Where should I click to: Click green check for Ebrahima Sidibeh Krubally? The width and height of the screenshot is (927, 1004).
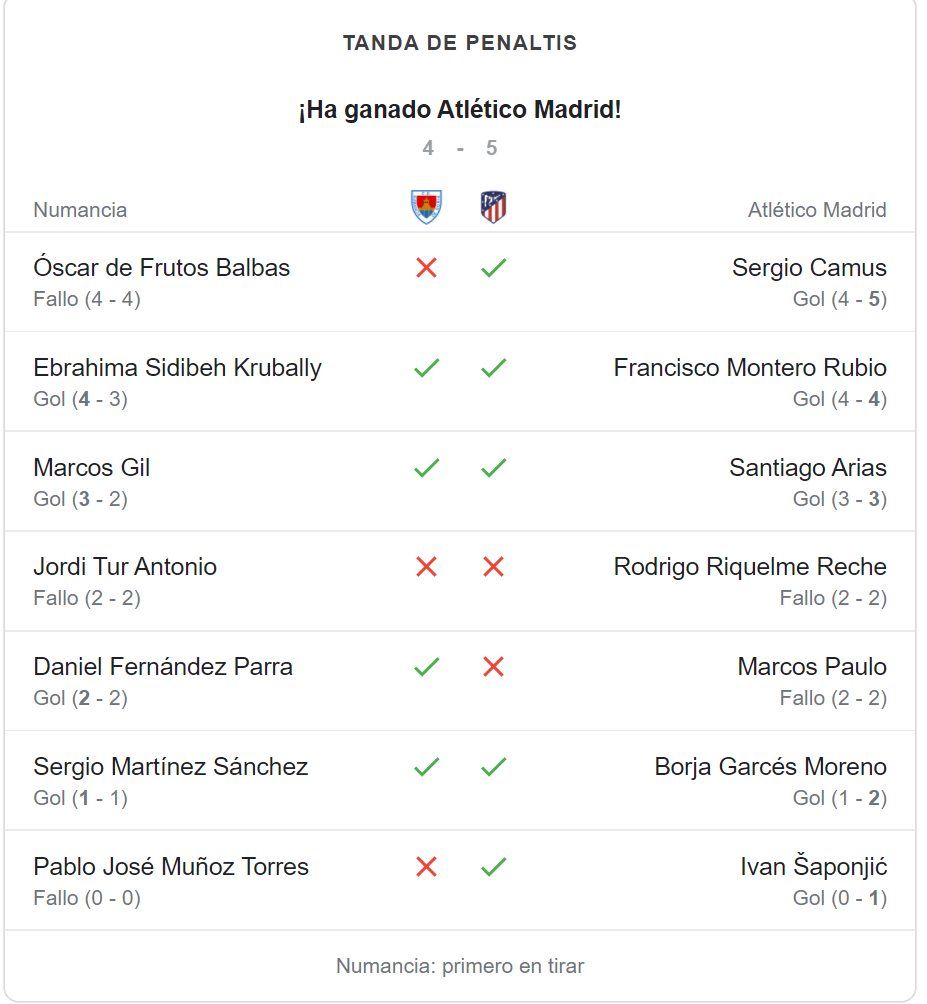pyautogui.click(x=426, y=368)
